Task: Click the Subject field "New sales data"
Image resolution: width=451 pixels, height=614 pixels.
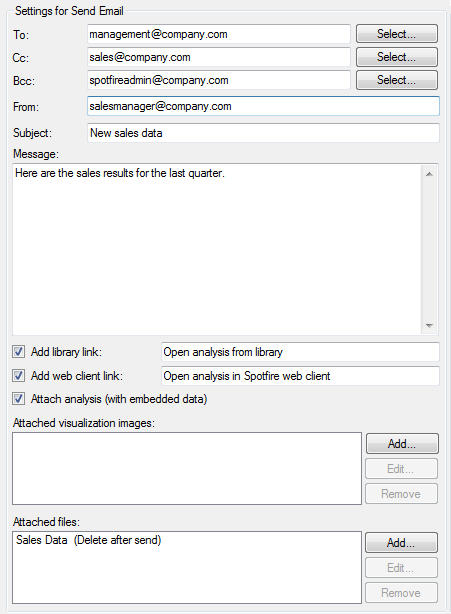Action: click(x=263, y=133)
